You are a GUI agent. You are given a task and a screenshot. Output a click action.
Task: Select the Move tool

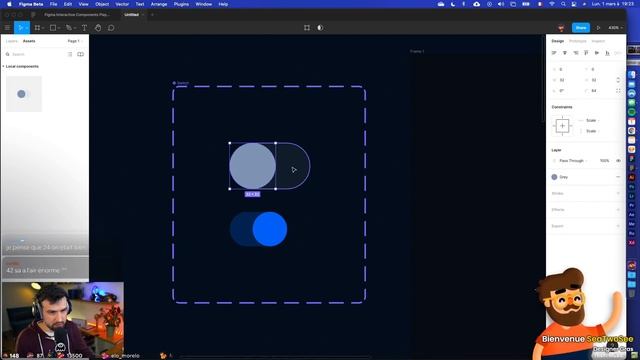(x=20, y=28)
